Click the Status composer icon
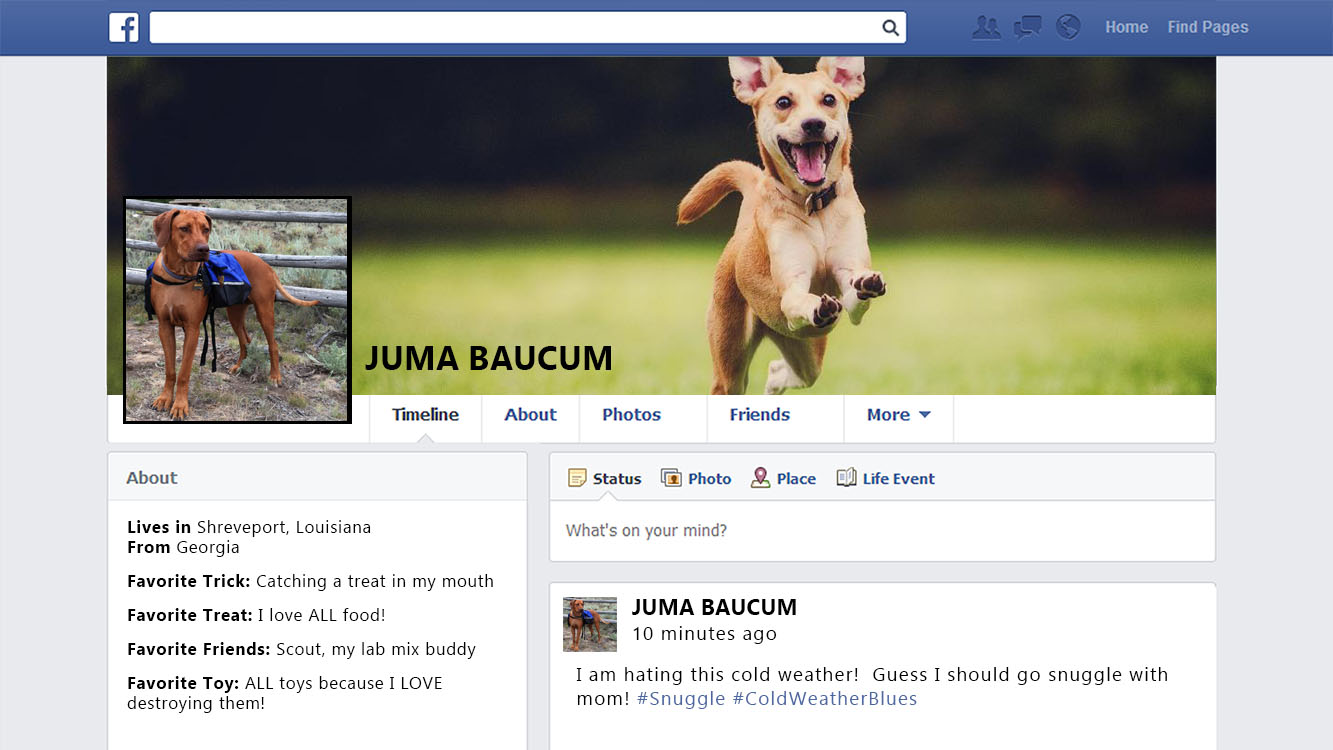Viewport: 1333px width, 750px height. pyautogui.click(x=577, y=478)
